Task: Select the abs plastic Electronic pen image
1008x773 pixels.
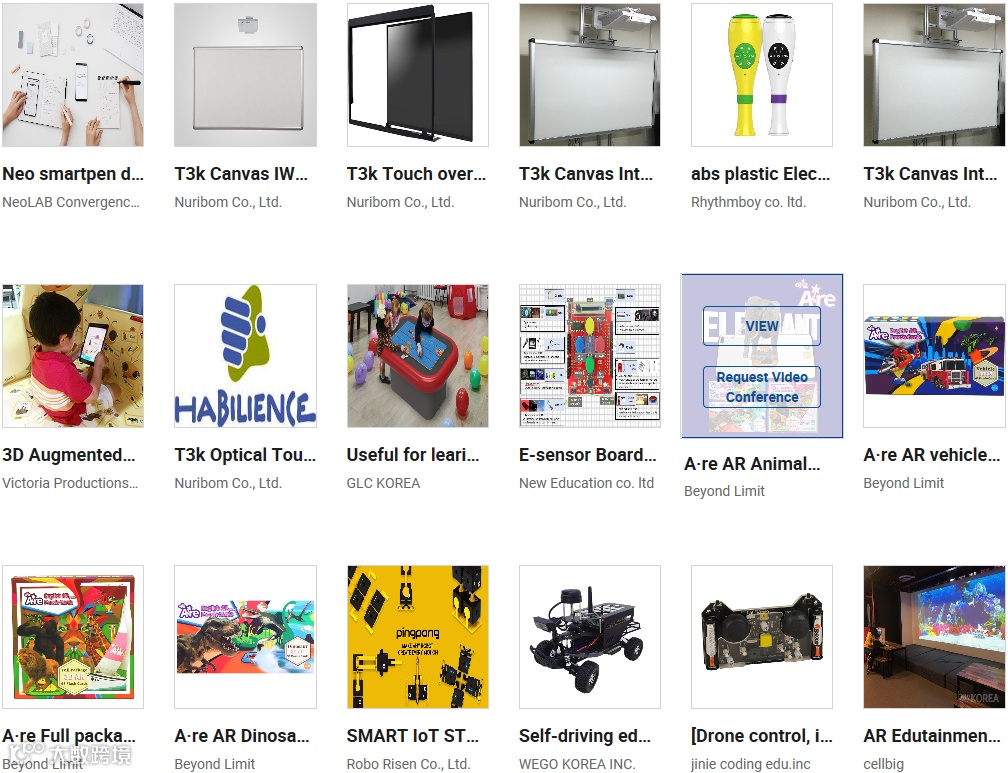Action: (x=762, y=75)
